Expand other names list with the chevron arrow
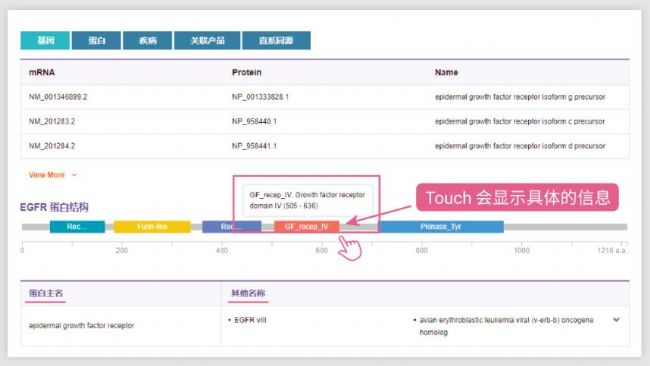The height and width of the screenshot is (366, 650). click(616, 320)
